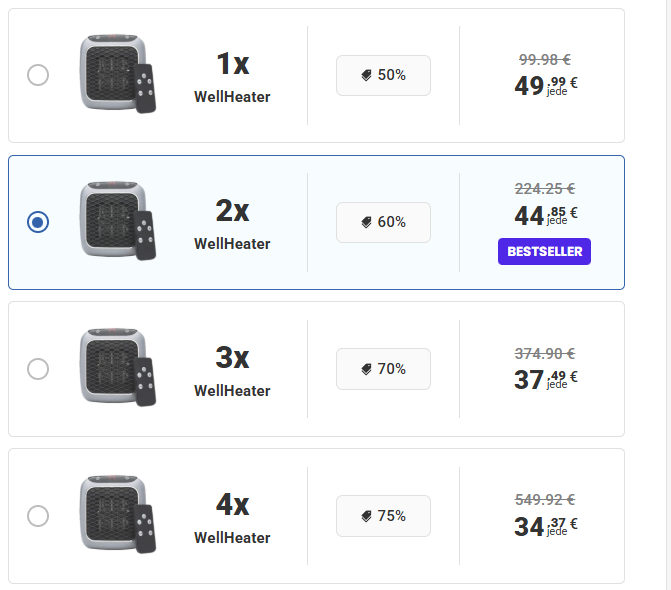
Task: Click the 50% discount tag badge
Action: (x=383, y=75)
